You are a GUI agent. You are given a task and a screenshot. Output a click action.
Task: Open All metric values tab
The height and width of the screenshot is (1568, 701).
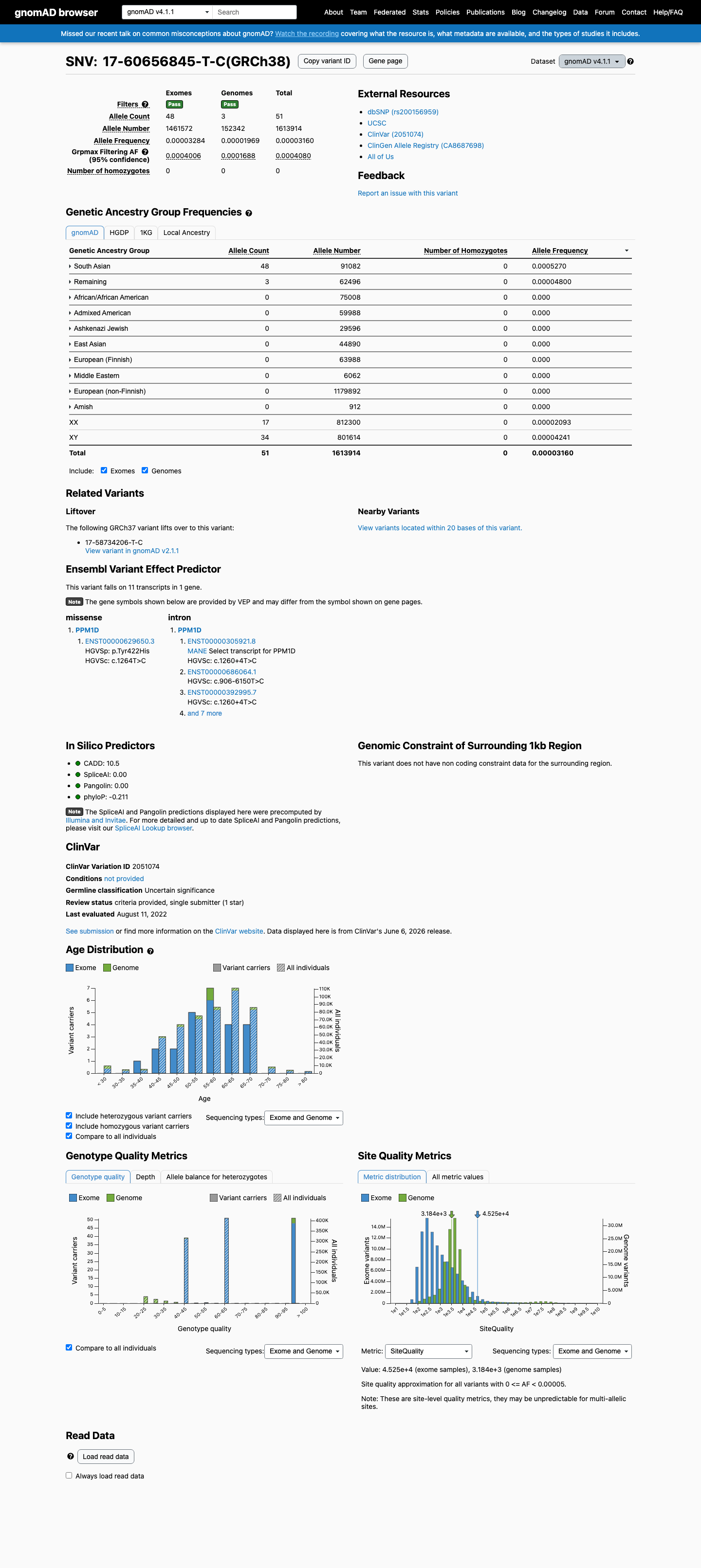458,1177
